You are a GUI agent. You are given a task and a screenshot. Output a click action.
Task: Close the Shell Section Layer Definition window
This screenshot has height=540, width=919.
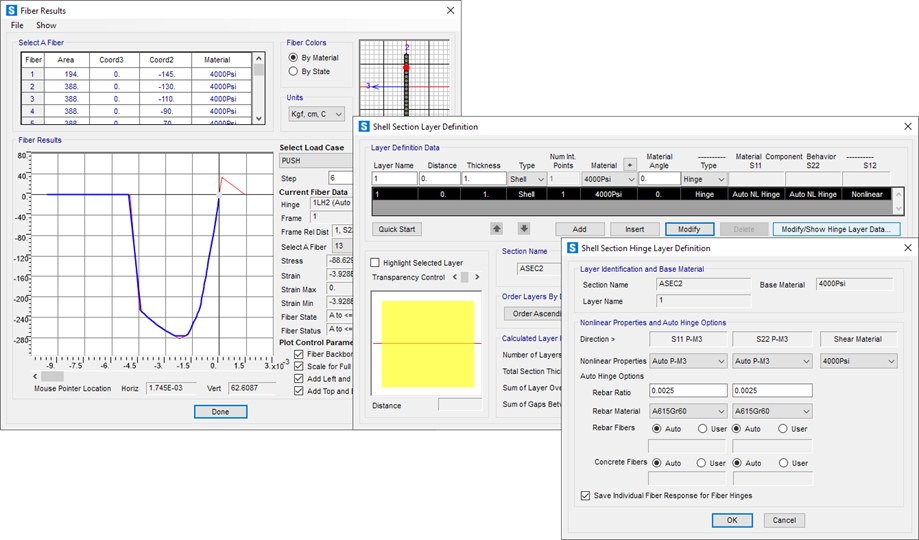tap(907, 126)
